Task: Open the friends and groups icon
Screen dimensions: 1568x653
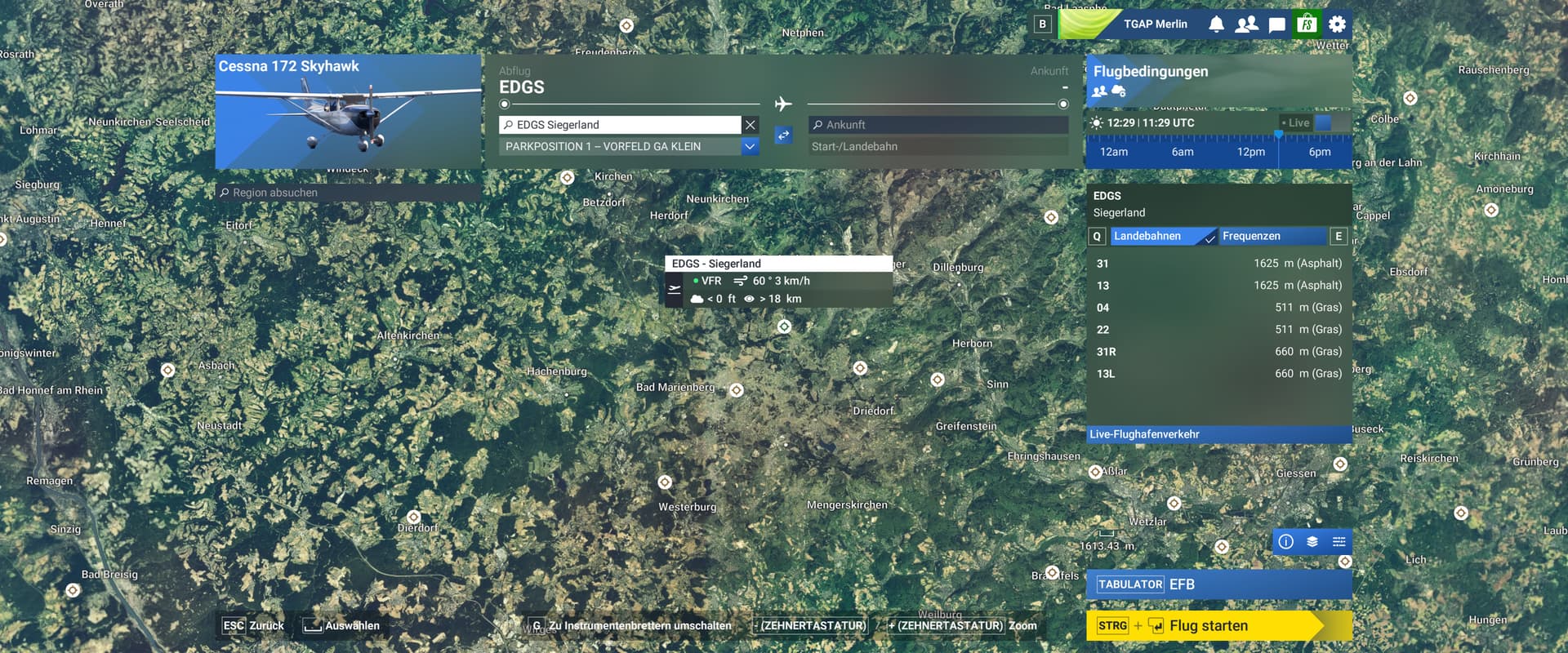Action: pos(1246,24)
